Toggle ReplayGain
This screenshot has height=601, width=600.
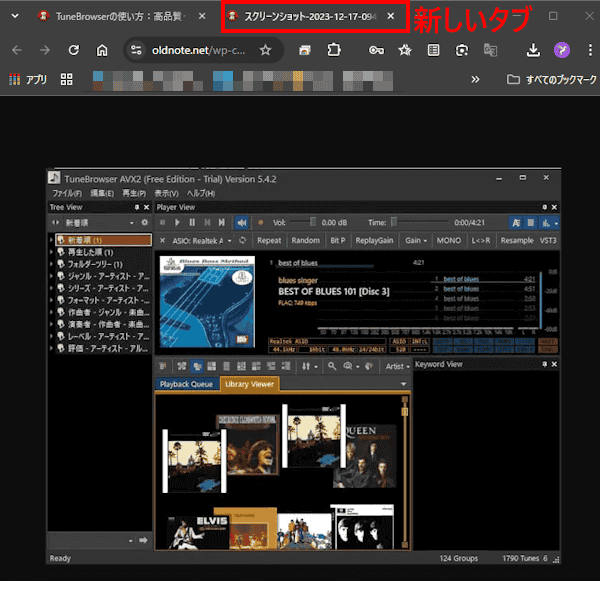point(374,241)
